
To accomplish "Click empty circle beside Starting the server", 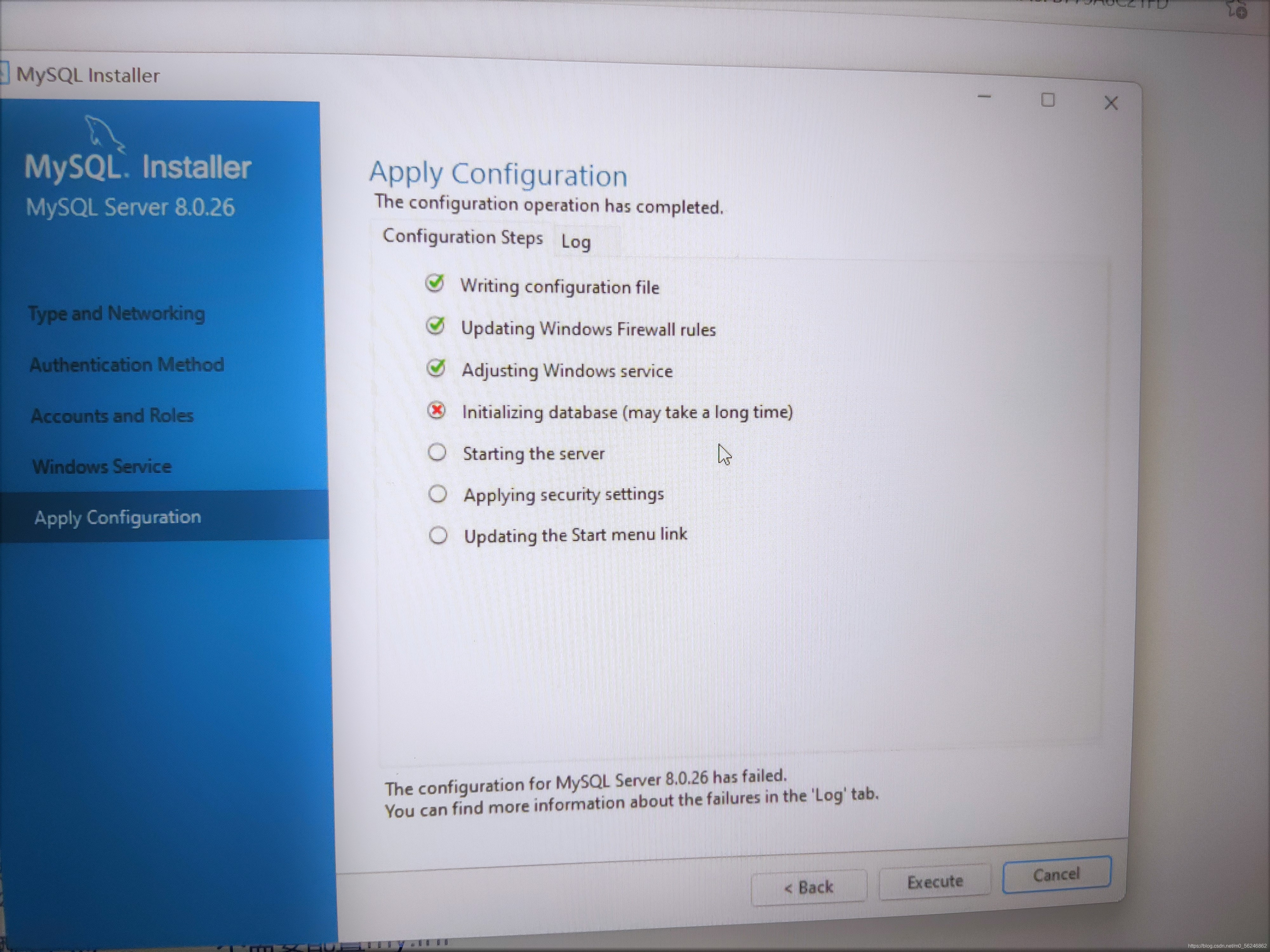I will (x=437, y=452).
